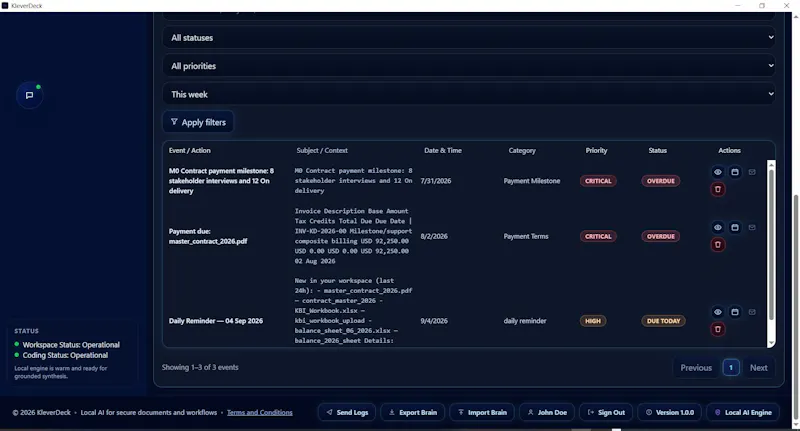Image resolution: width=800 pixels, height=431 pixels.
Task: Sign Out of KleverDeck
Action: tap(606, 412)
